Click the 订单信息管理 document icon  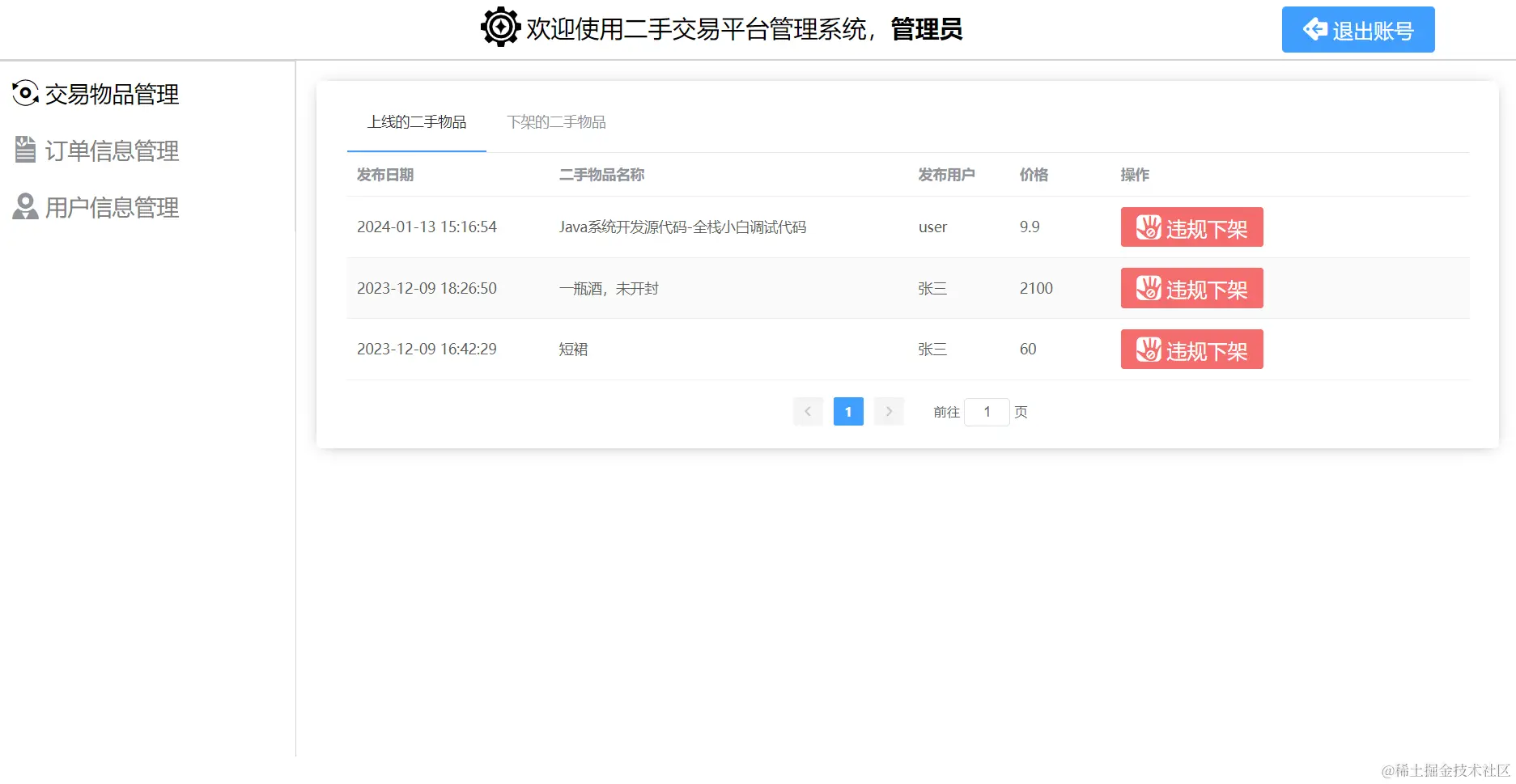pos(25,150)
